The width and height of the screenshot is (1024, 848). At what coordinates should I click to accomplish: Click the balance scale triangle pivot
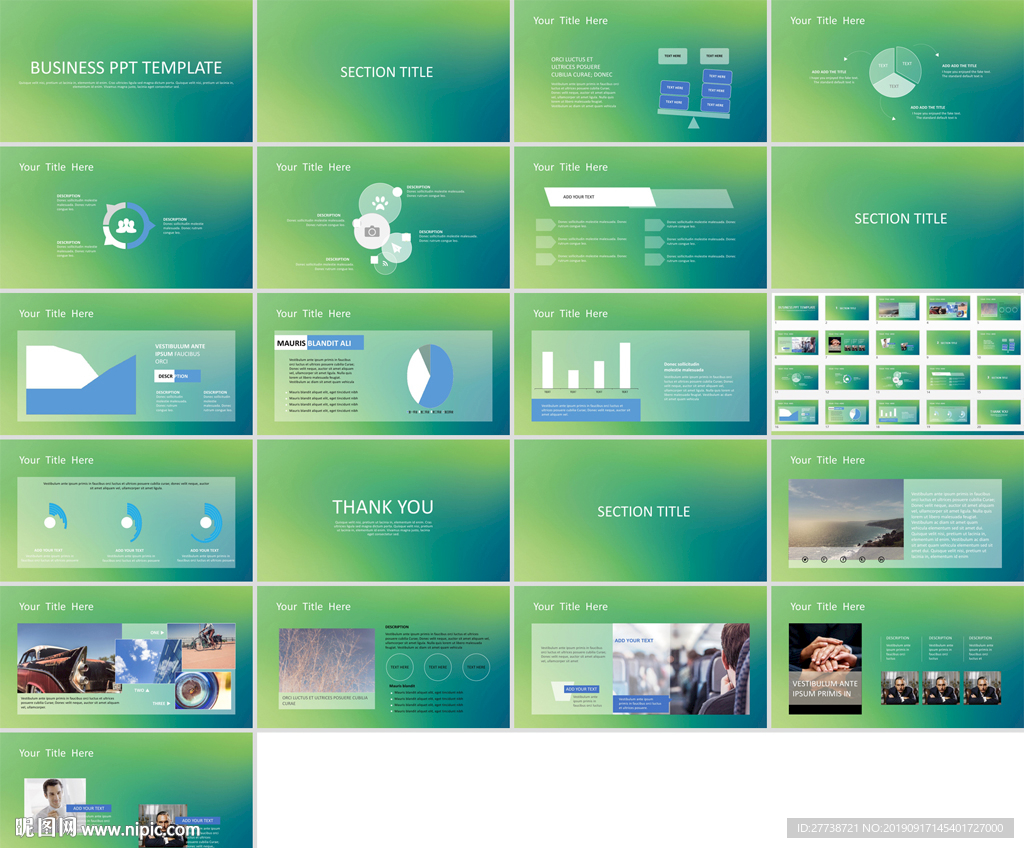click(694, 122)
